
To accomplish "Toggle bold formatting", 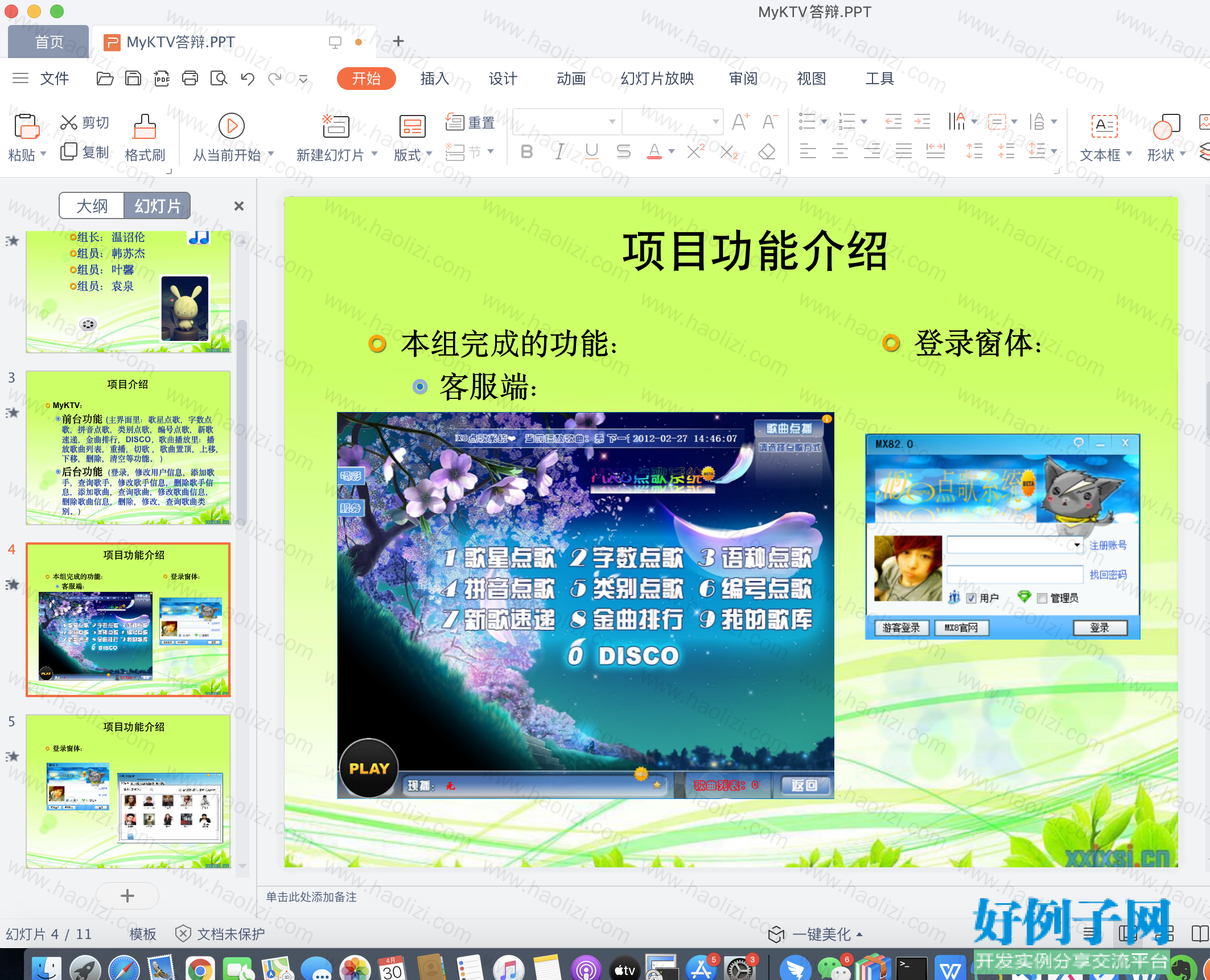I will pos(527,152).
